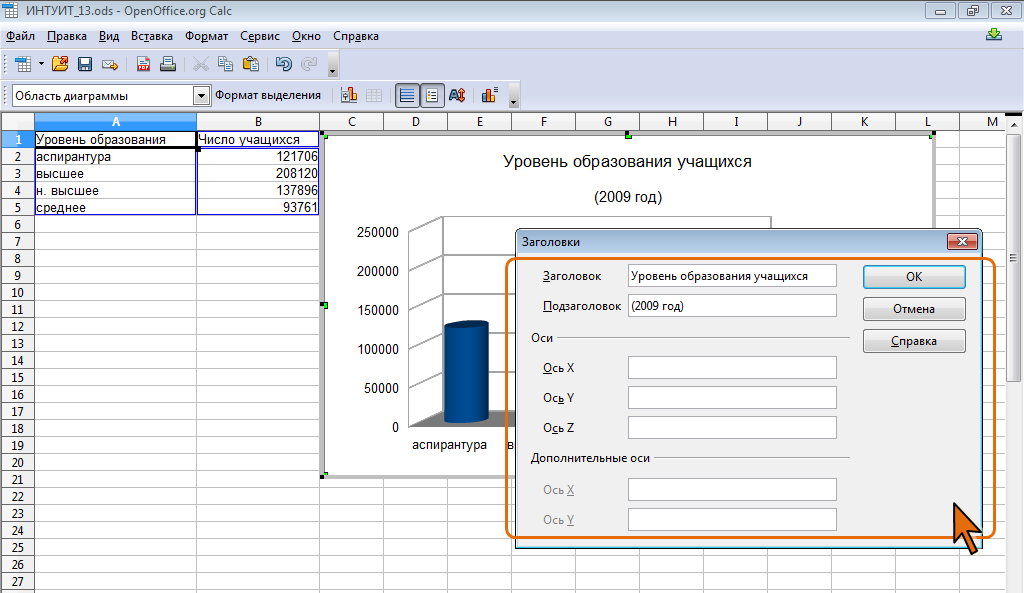Click the Cut scissors icon
The image size is (1024, 593).
click(200, 64)
